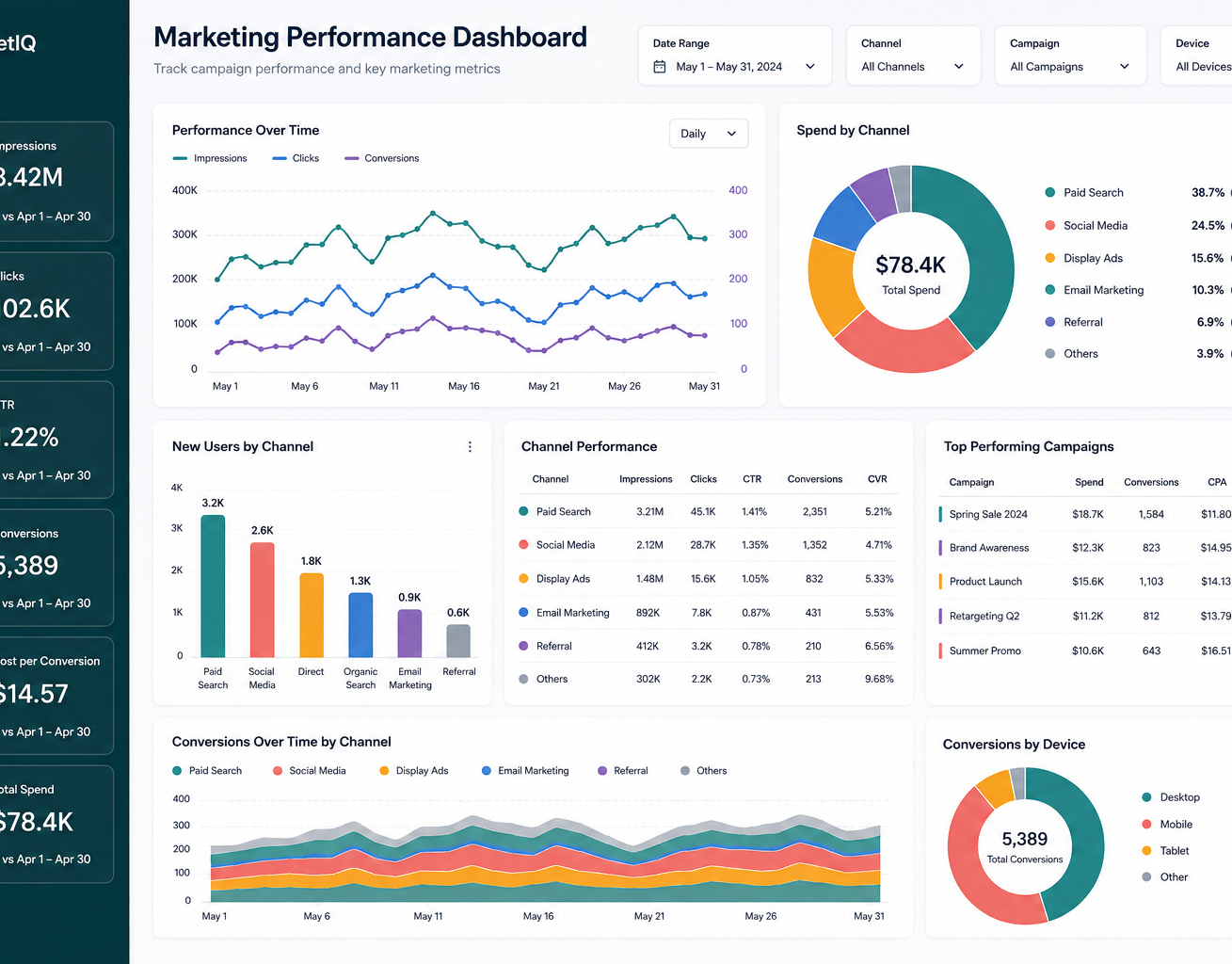The width and height of the screenshot is (1232, 964).
Task: Click the Email Marketing legend marker below
Action: (x=487, y=771)
